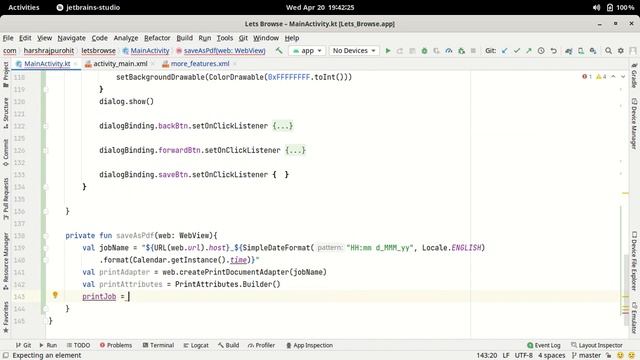Click the battery 100% indicator

(x=620, y=7)
